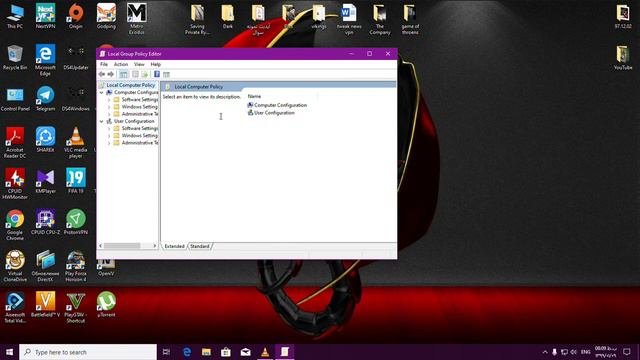Image resolution: width=640 pixels, height=360 pixels.
Task: Select Local Computer Policy tree root
Action: coord(131,85)
